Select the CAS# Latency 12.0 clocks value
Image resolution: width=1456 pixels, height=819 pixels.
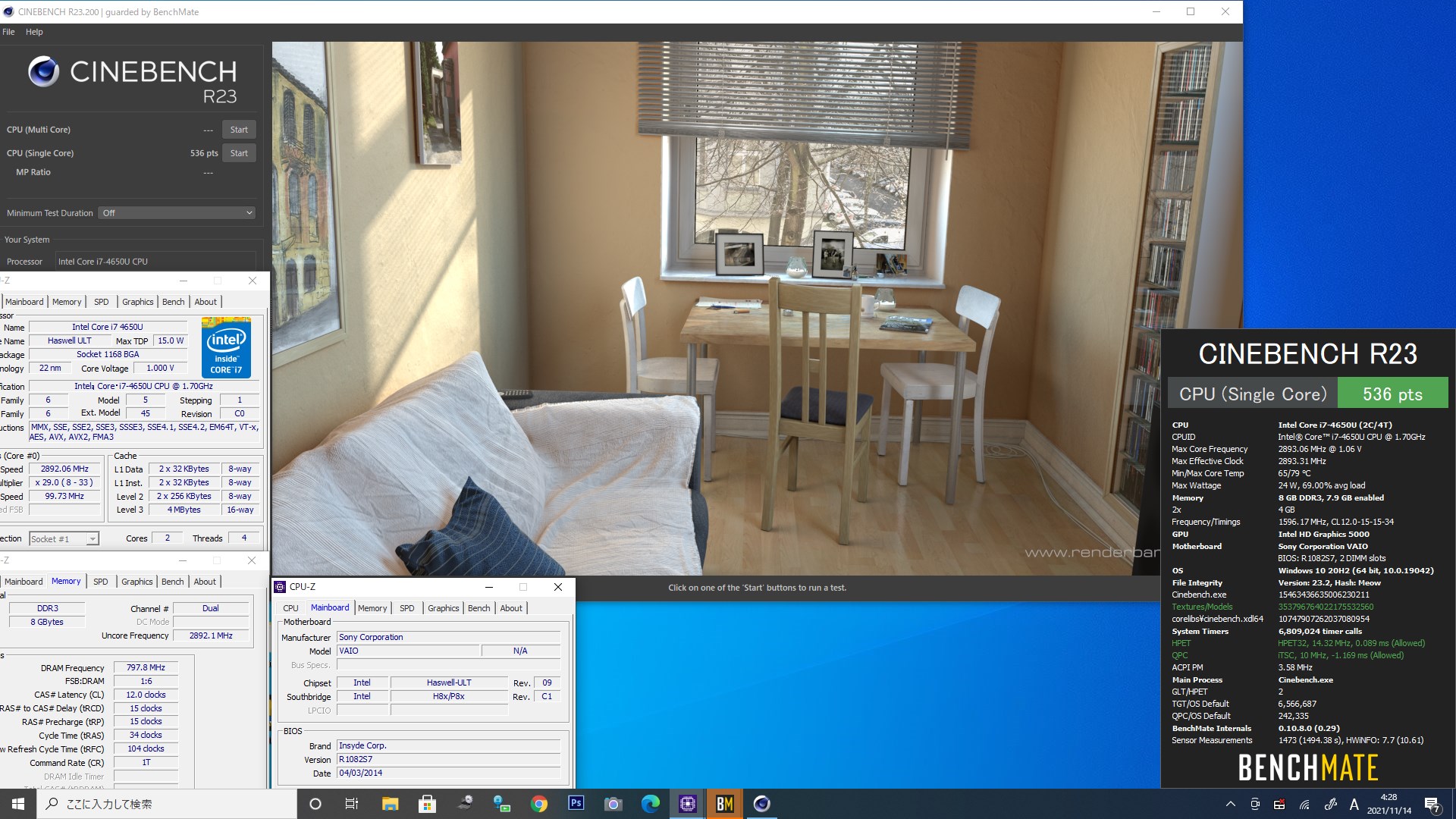tap(146, 695)
